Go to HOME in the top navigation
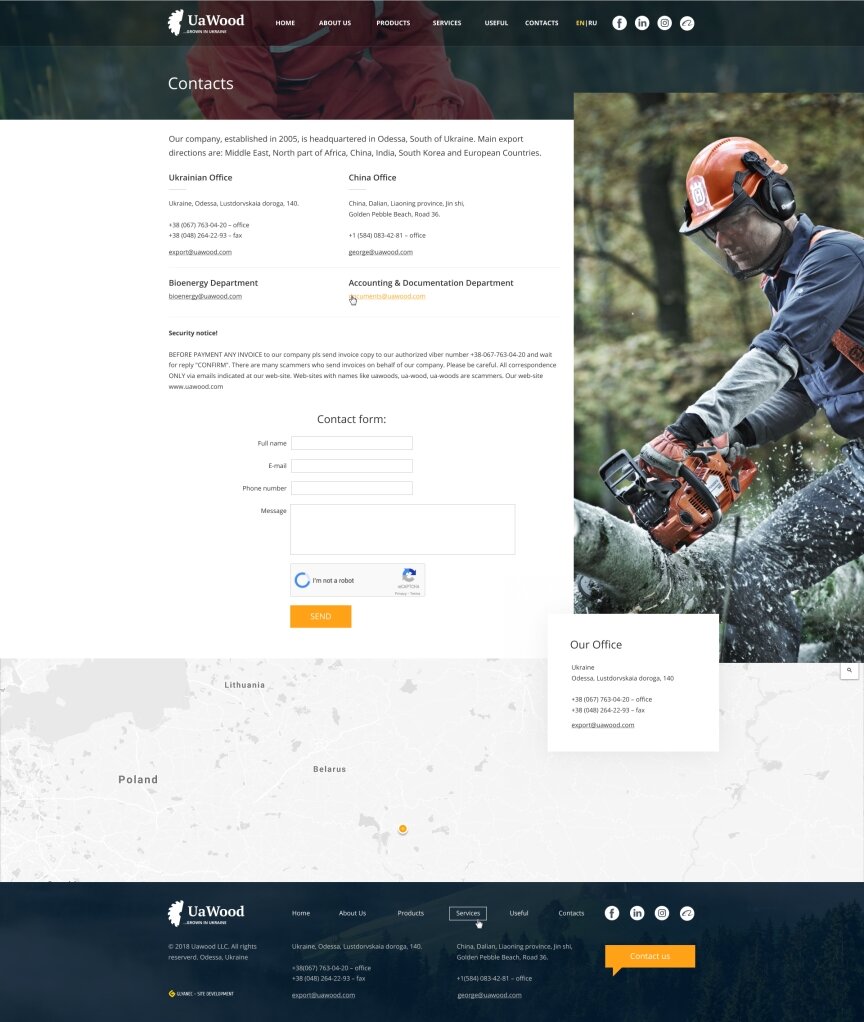Screen dimensions: 864x1022 tap(285, 23)
